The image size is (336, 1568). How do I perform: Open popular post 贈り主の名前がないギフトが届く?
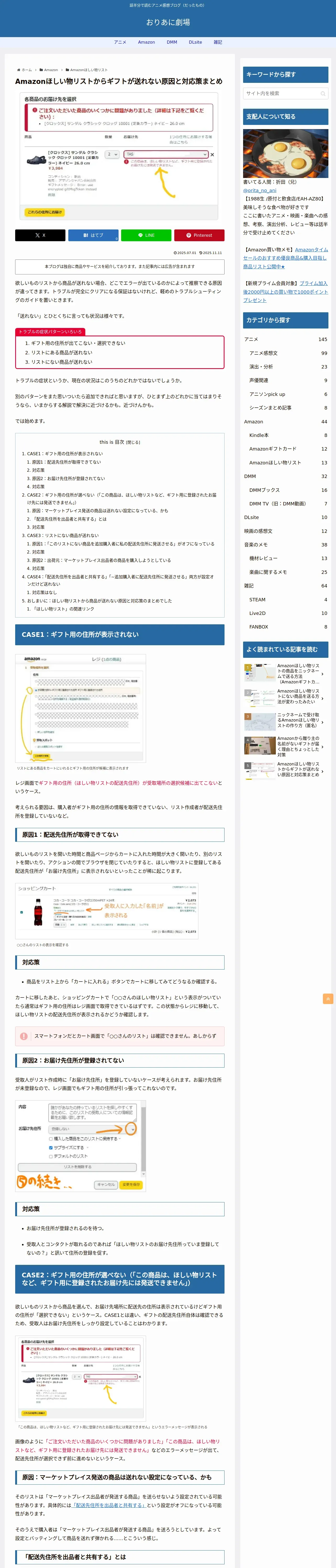click(x=285, y=746)
